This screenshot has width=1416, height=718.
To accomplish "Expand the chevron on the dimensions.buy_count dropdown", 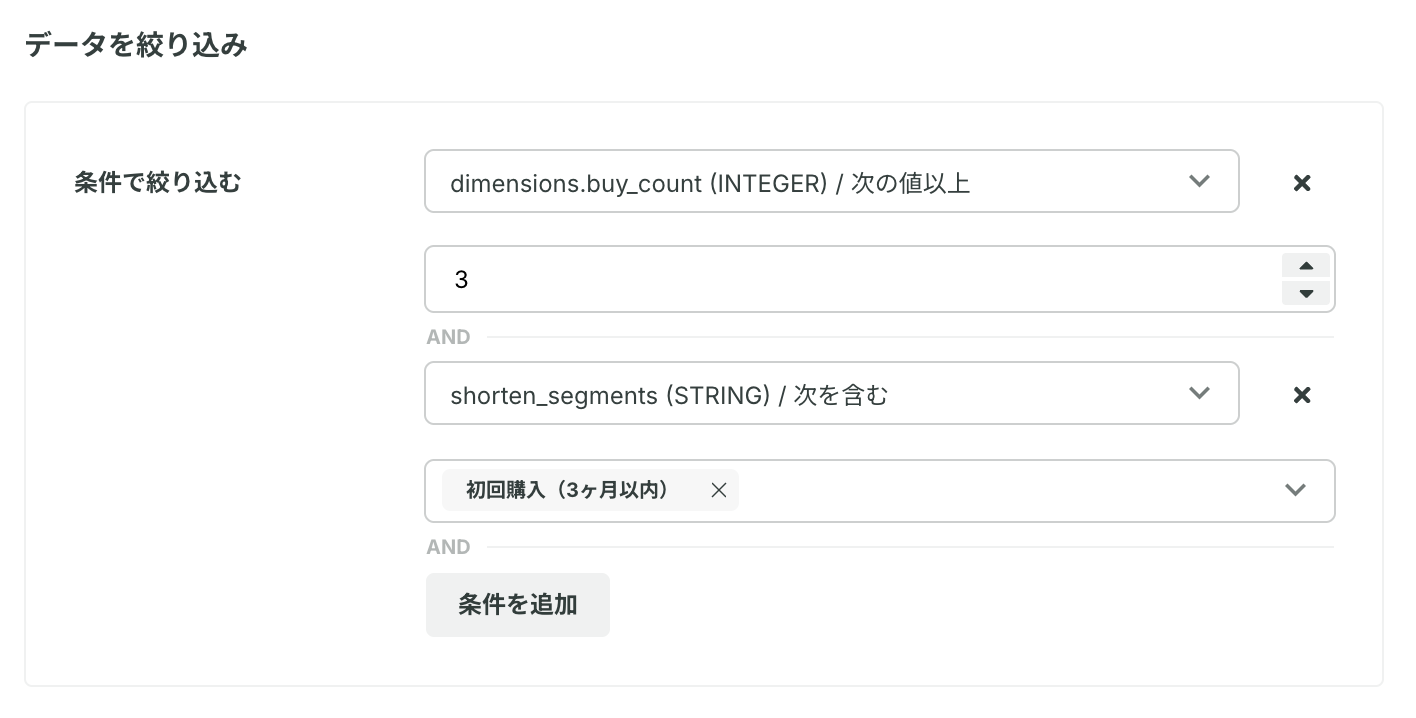I will coord(1199,182).
